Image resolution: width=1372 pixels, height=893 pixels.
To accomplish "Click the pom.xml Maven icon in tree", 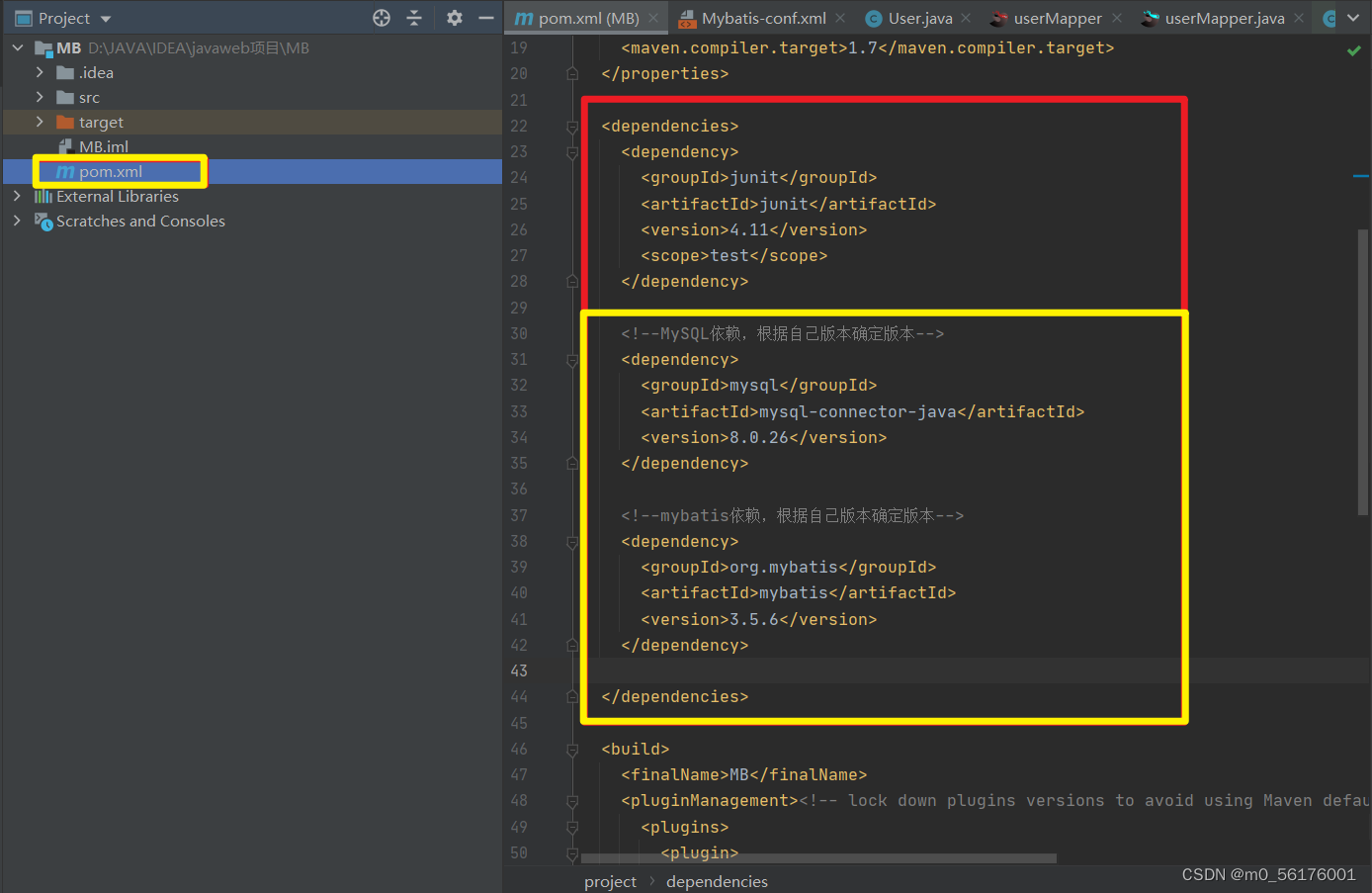I will pyautogui.click(x=65, y=170).
